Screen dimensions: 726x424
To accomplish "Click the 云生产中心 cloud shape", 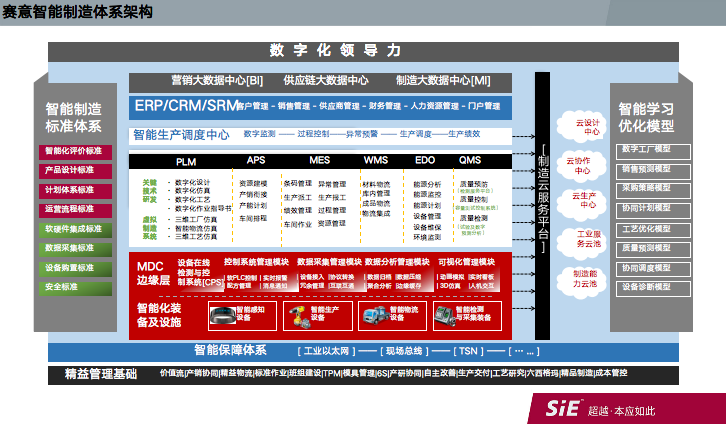I will point(587,199).
